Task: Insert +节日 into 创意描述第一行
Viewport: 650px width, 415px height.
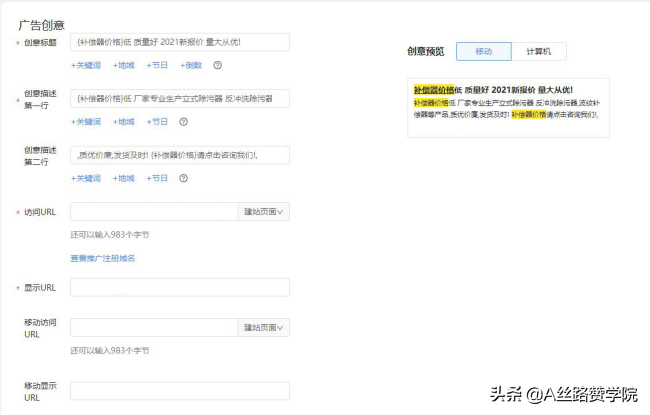Action: pos(157,122)
